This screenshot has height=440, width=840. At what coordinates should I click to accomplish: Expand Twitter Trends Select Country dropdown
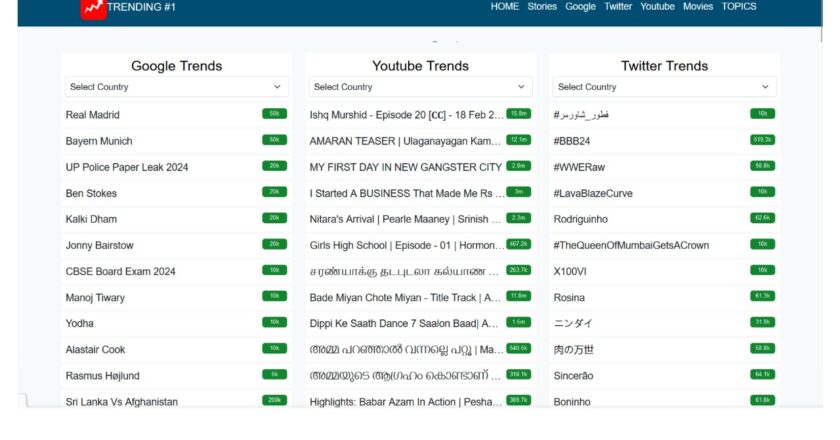tap(664, 87)
